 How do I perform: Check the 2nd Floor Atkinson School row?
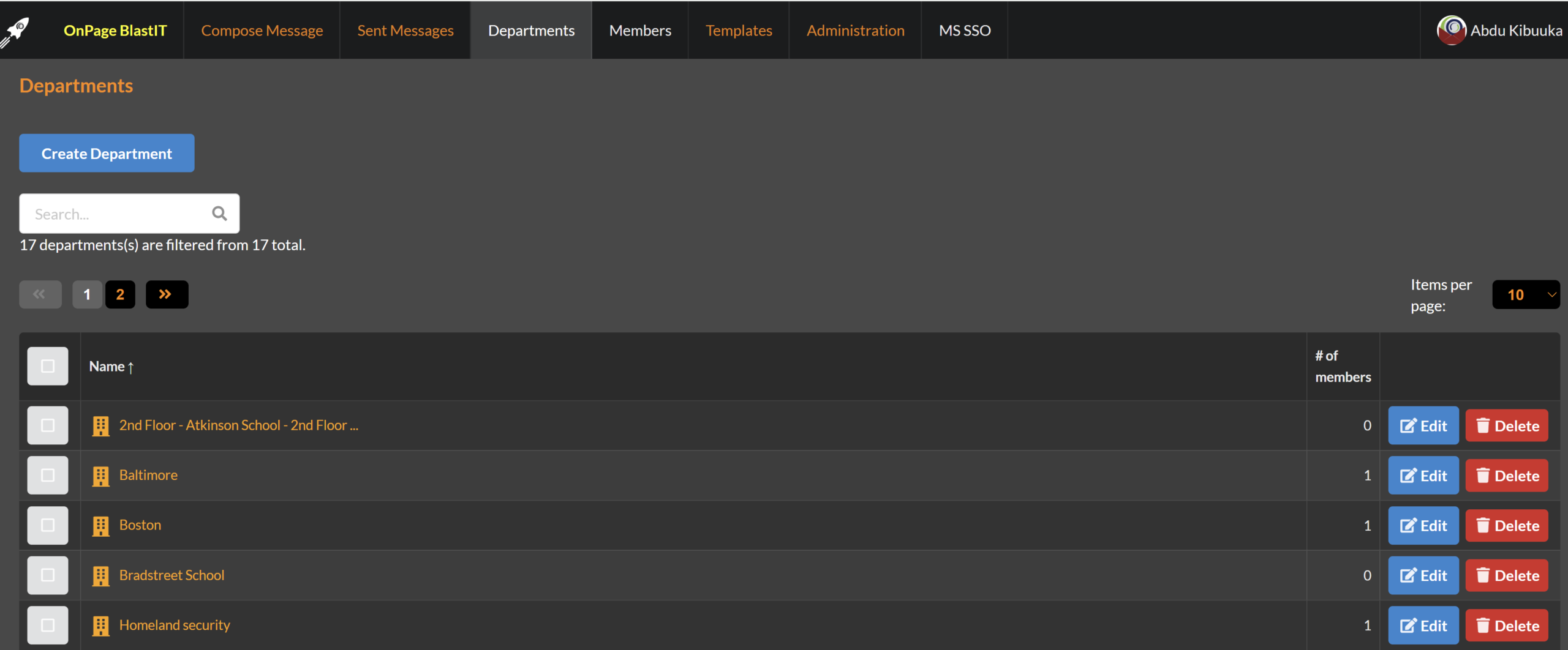tap(48, 425)
